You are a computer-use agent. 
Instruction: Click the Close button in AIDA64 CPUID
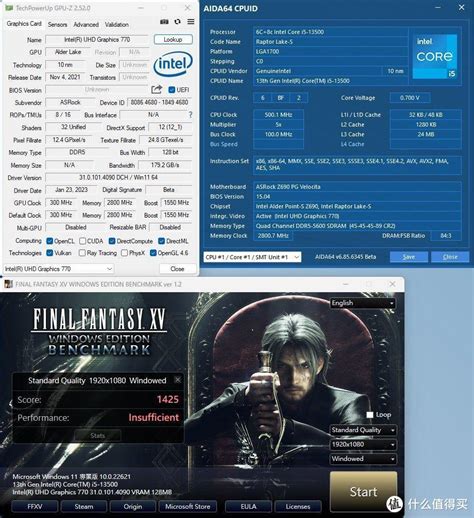coord(450,257)
